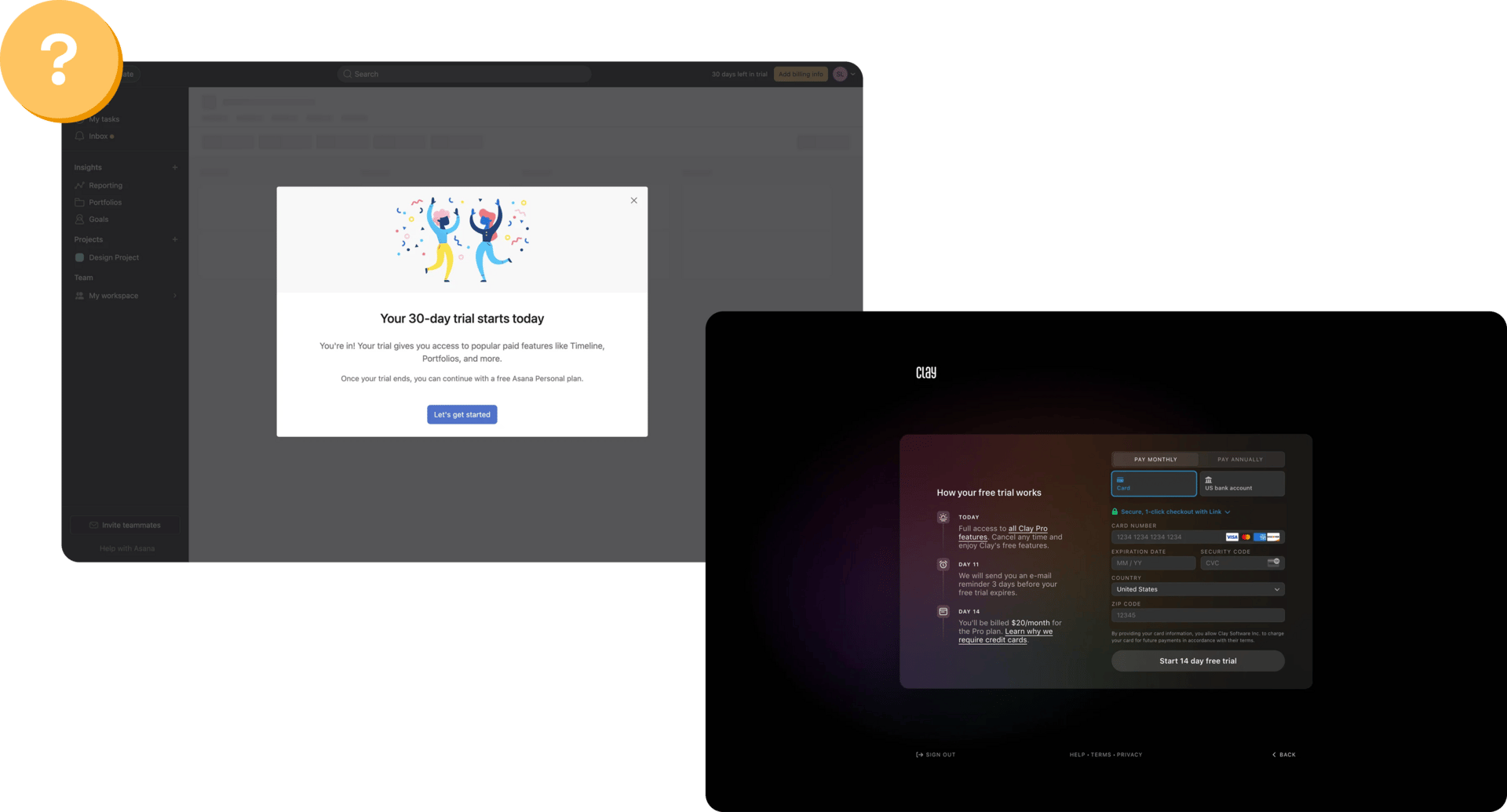Image resolution: width=1507 pixels, height=812 pixels.
Task: Click Start 14 day free trial
Action: click(x=1198, y=661)
